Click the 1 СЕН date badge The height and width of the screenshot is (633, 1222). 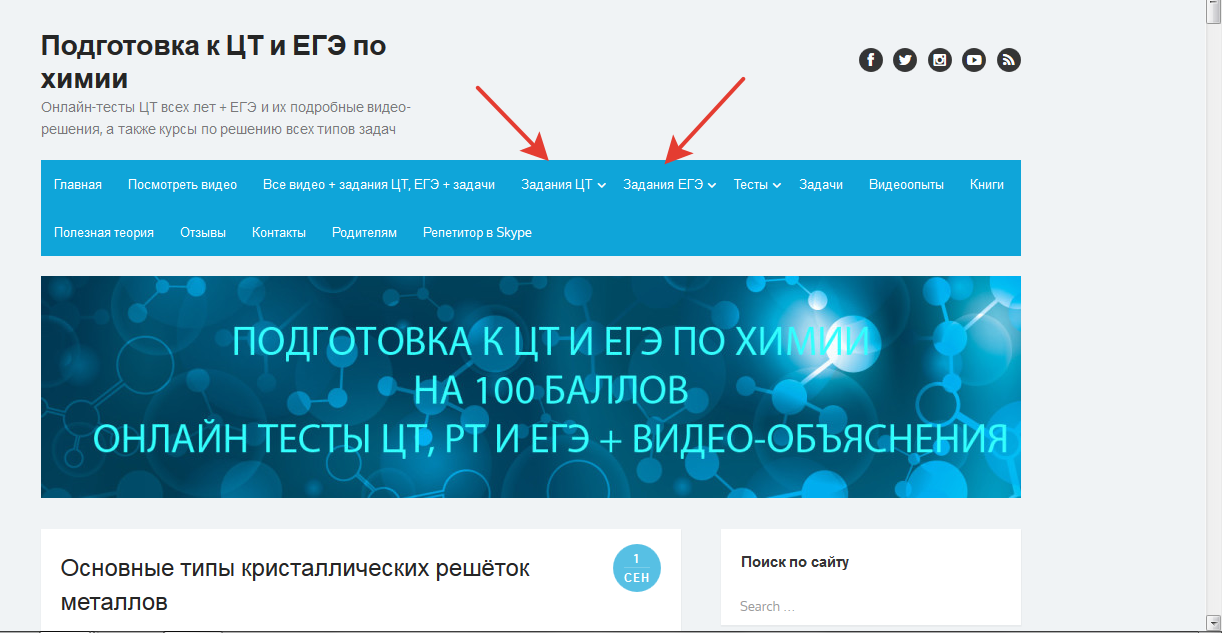tap(637, 569)
